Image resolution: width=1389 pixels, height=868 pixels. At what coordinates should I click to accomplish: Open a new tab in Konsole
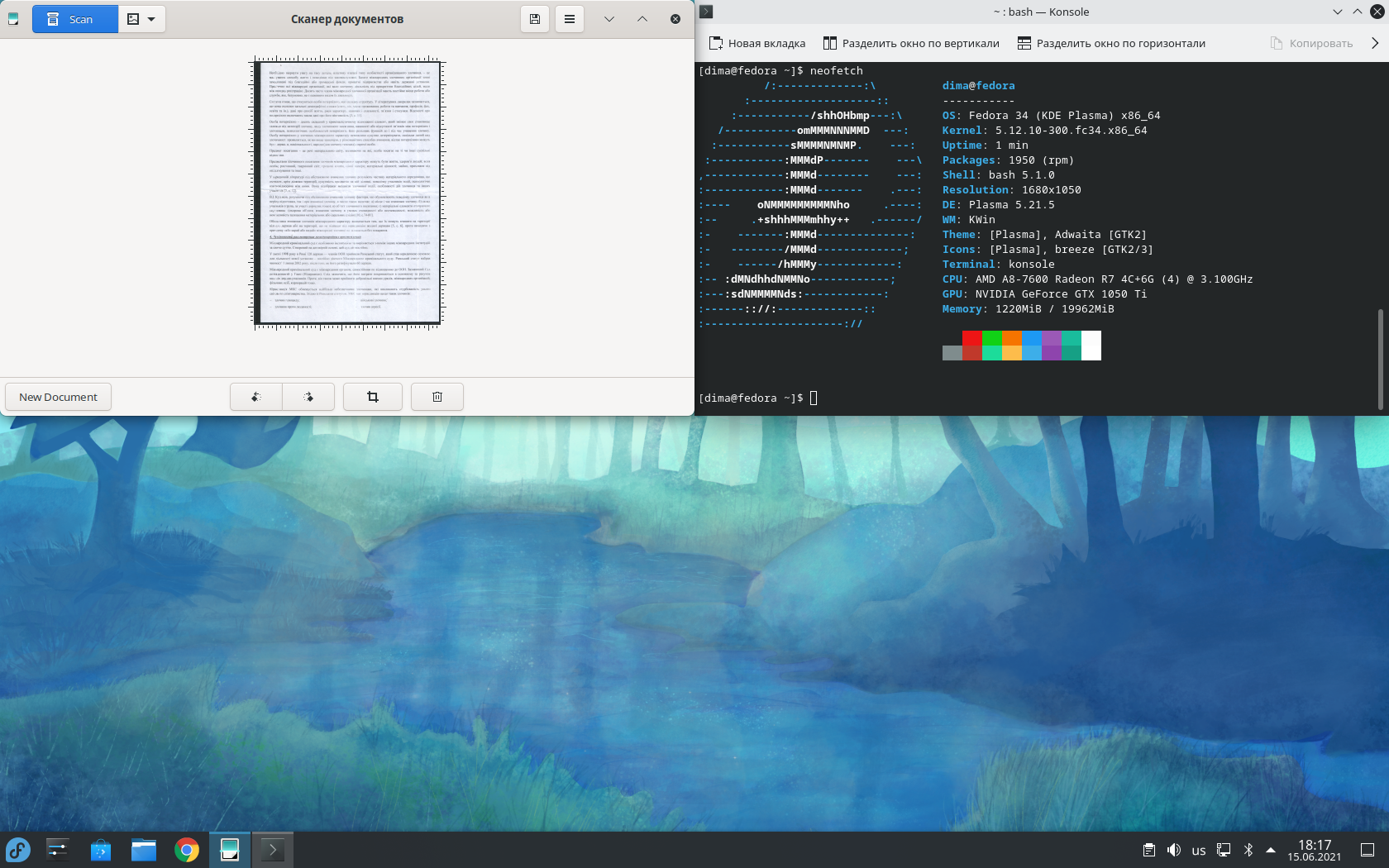(757, 43)
